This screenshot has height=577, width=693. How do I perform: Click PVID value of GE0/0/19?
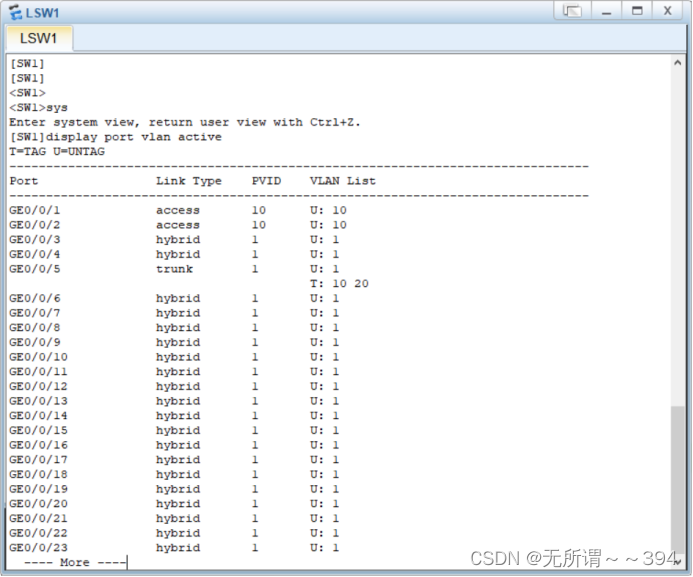pos(255,489)
